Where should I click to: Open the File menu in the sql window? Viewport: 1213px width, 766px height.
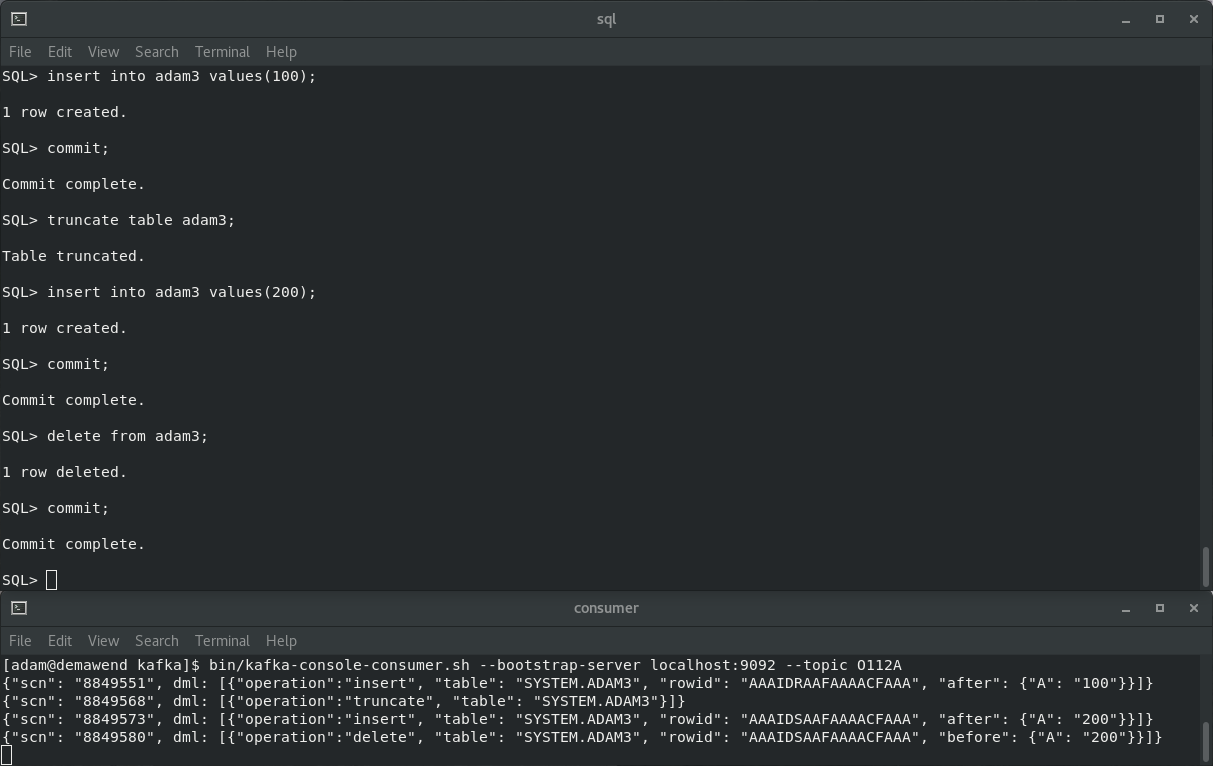click(19, 51)
